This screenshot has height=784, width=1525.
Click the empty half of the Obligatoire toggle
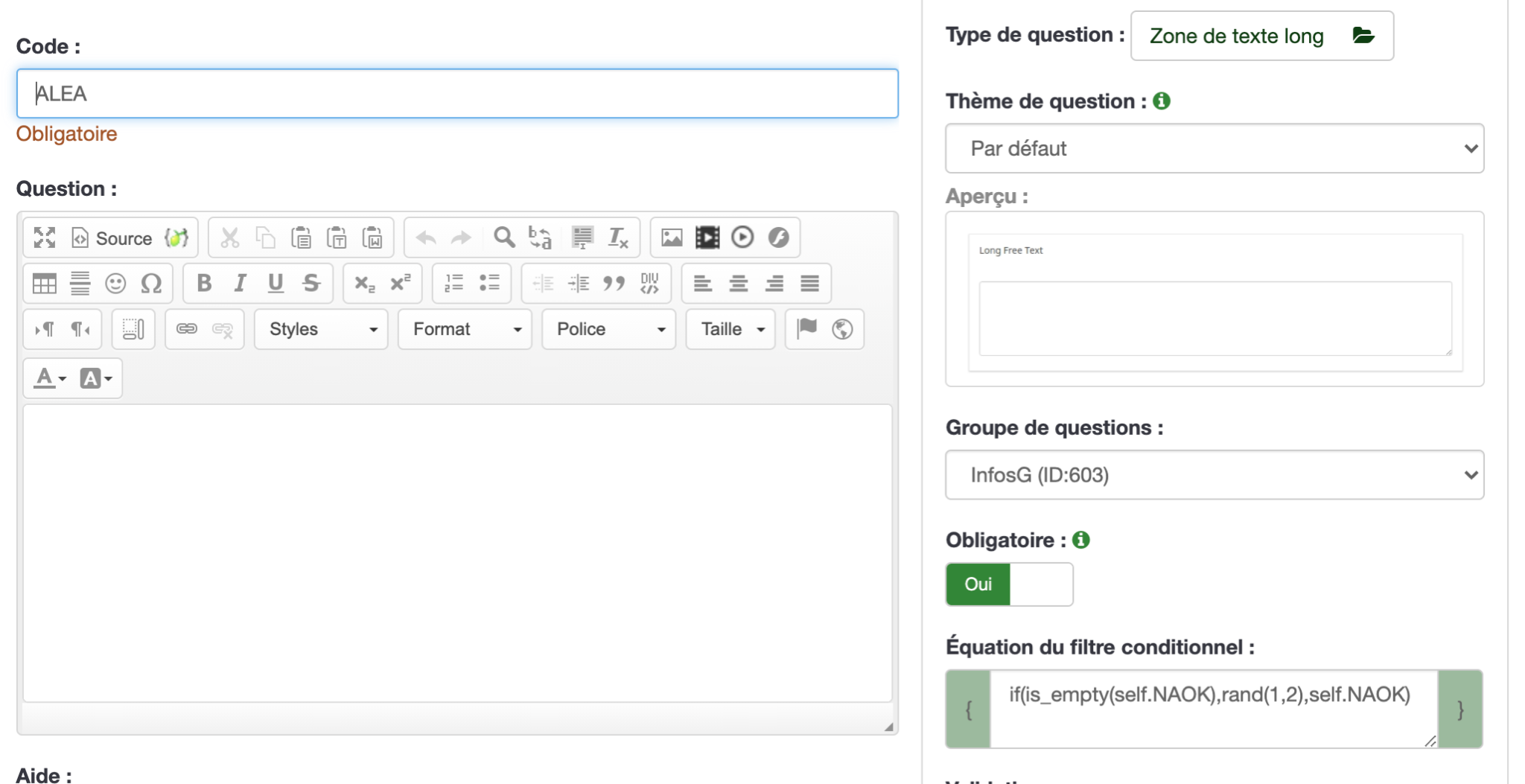click(1041, 584)
